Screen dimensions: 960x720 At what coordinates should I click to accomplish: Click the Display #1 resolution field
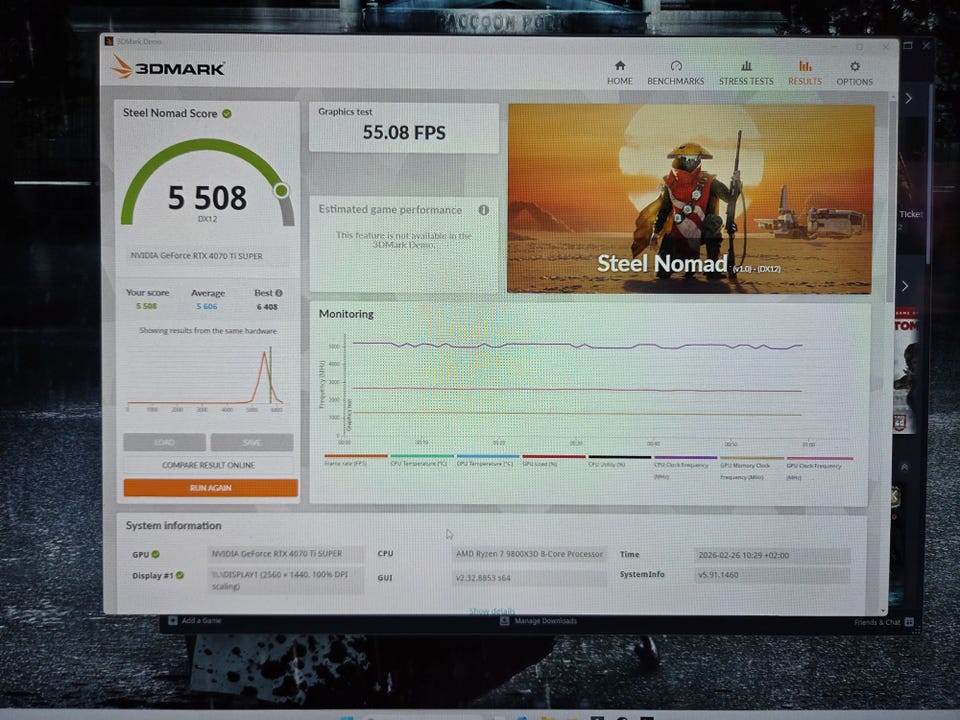pos(285,580)
